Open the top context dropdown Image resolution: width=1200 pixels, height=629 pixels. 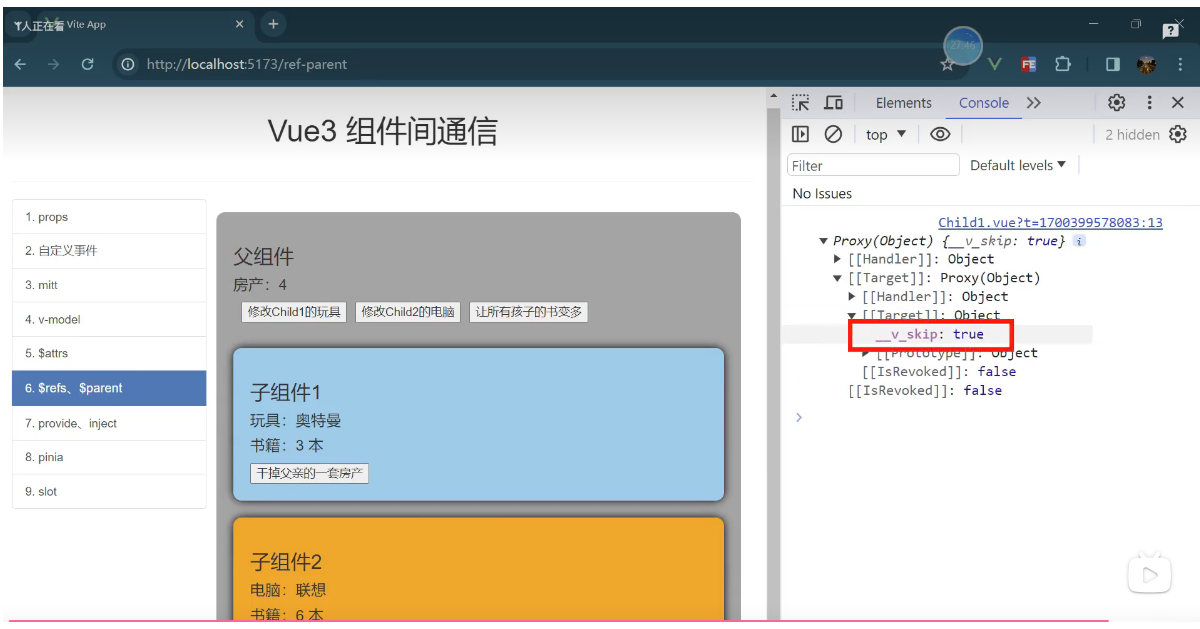tap(886, 134)
